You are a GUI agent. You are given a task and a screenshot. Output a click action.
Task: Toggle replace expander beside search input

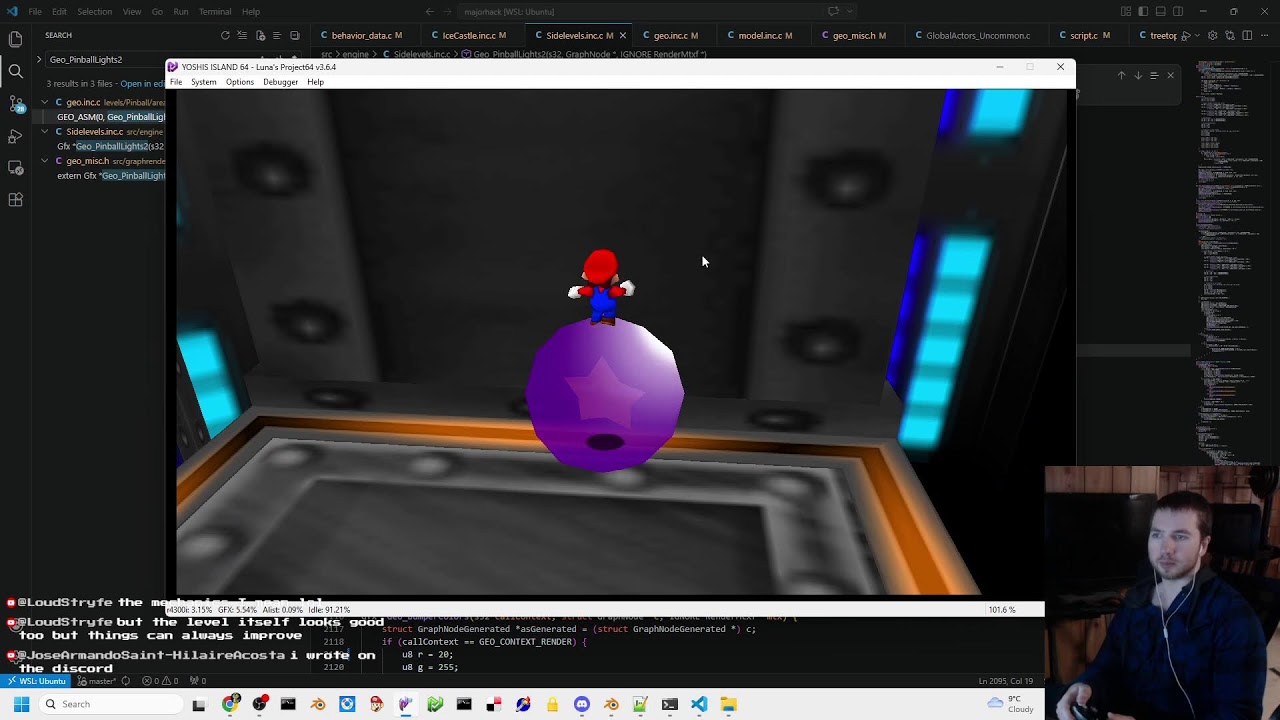point(39,59)
